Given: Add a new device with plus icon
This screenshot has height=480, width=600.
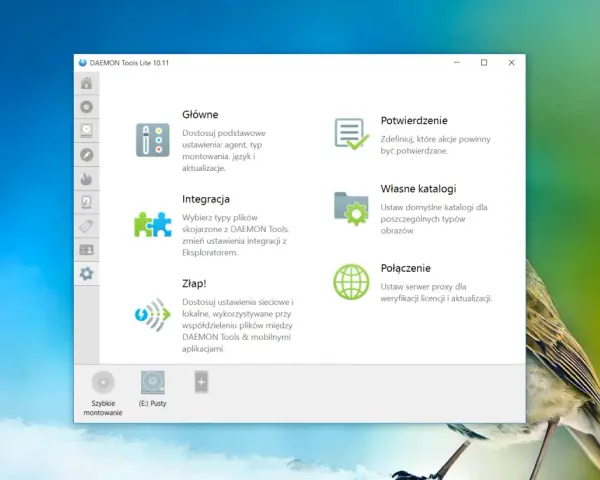Looking at the screenshot, I should (201, 382).
